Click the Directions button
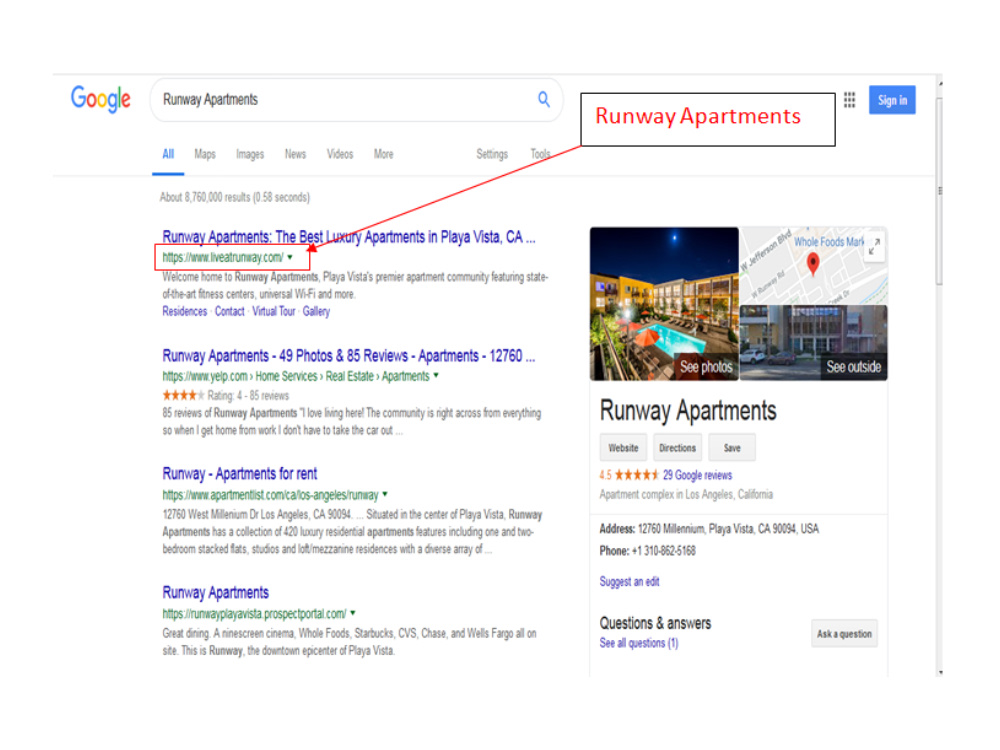The image size is (1000, 750). coord(677,448)
